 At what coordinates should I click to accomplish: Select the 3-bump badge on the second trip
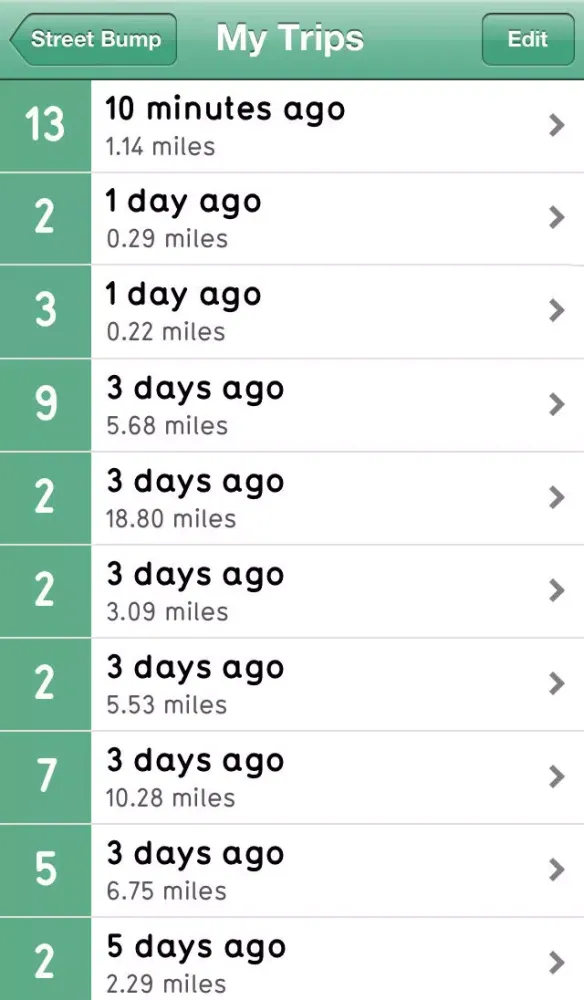45,311
